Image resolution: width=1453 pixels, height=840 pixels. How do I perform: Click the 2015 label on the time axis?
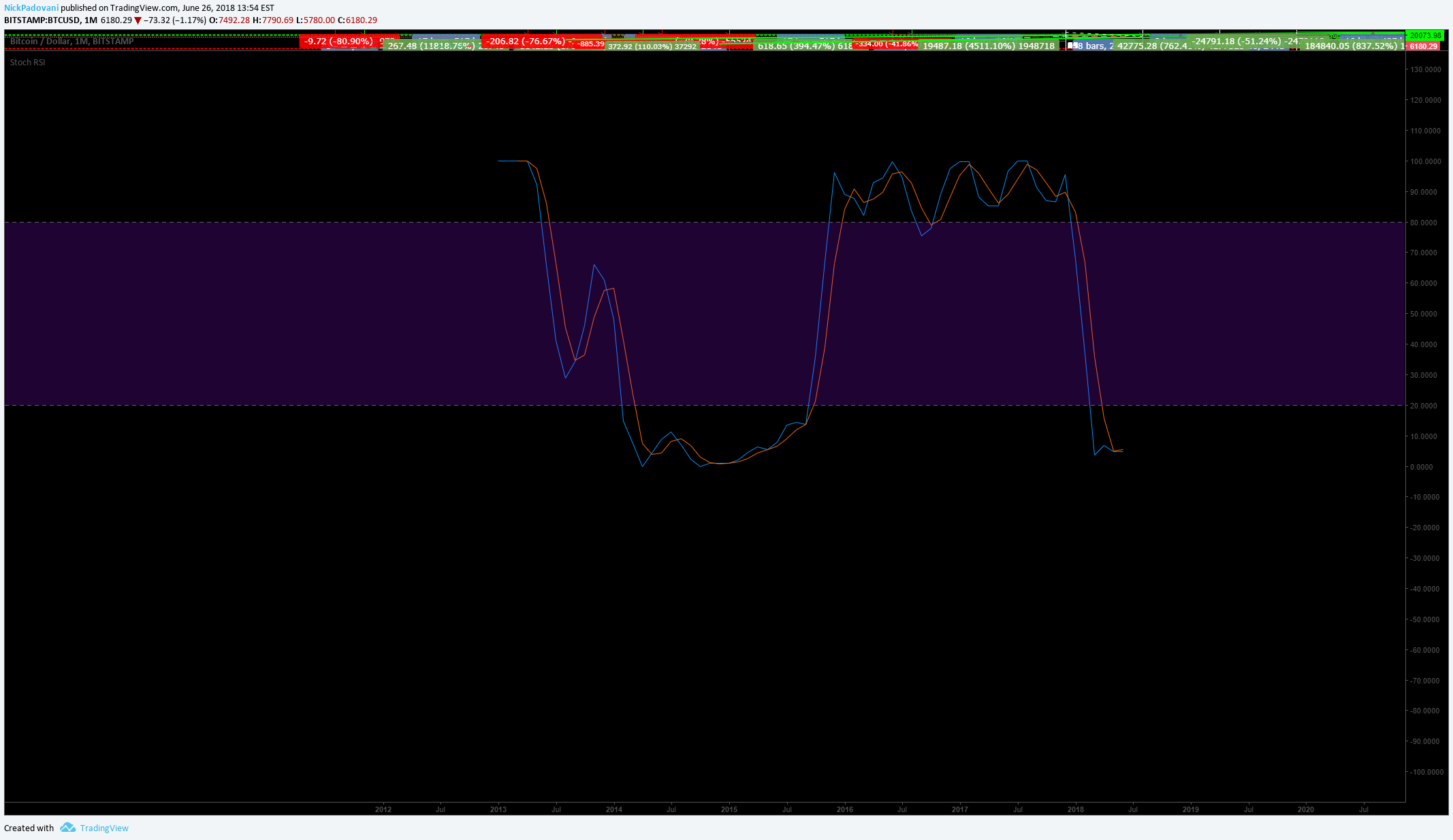[729, 809]
